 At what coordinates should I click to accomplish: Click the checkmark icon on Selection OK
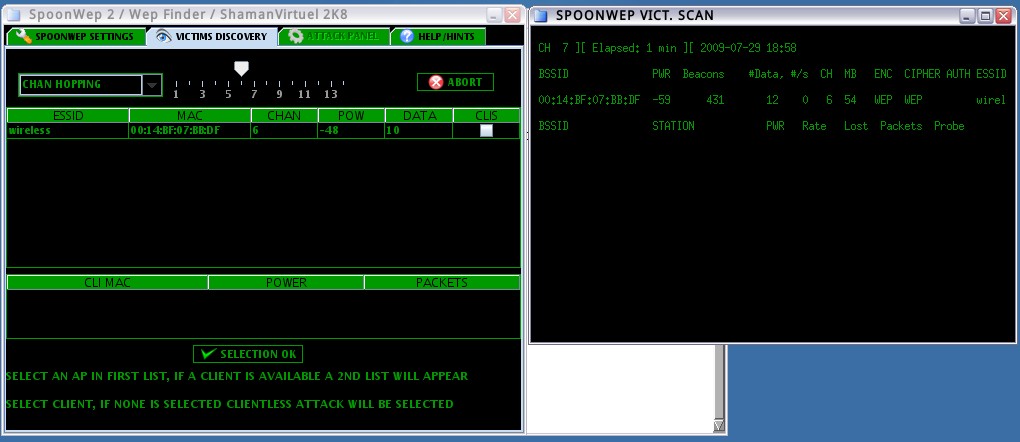click(x=208, y=354)
